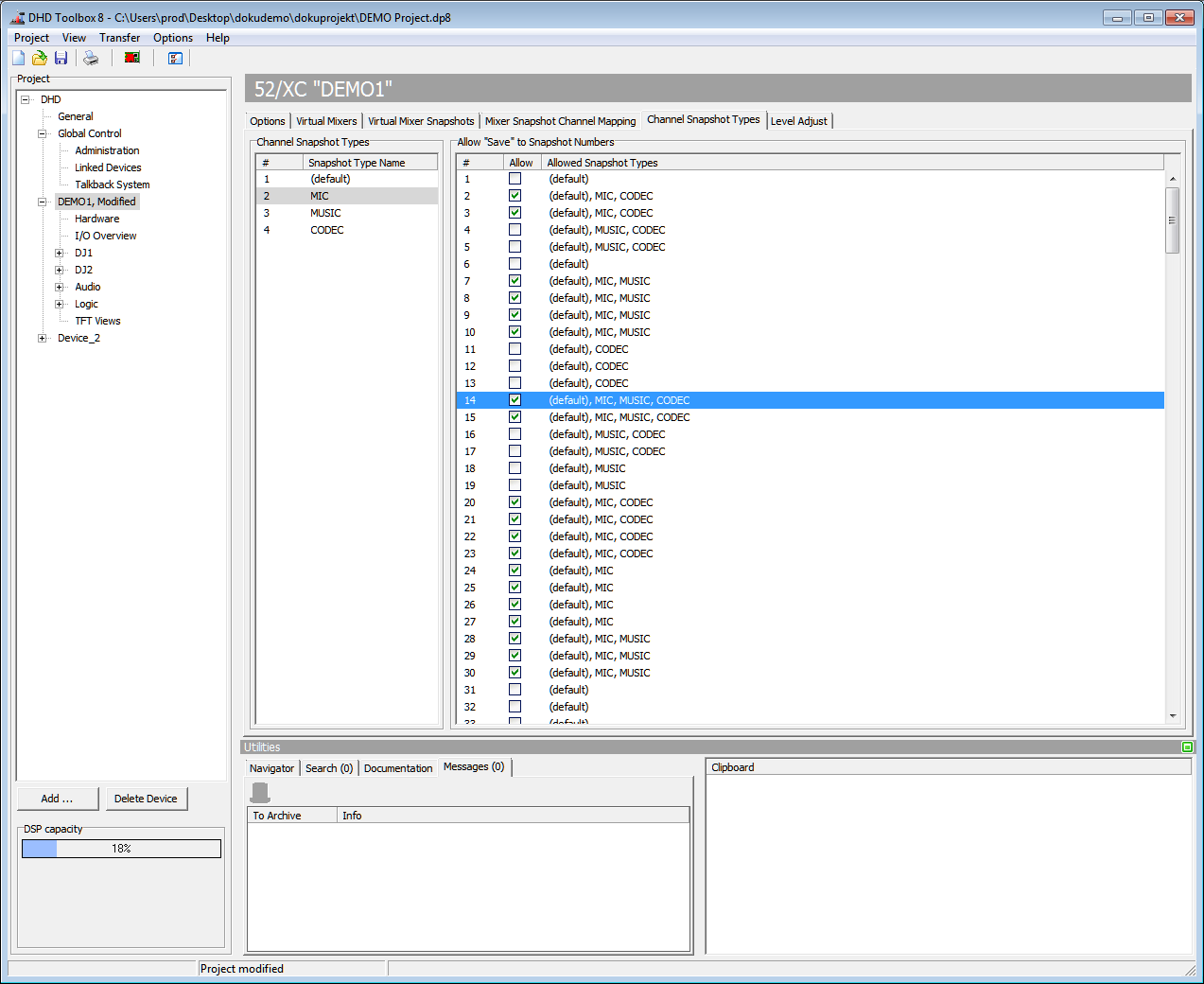Click the archive icon above the To Archive list

(258, 791)
